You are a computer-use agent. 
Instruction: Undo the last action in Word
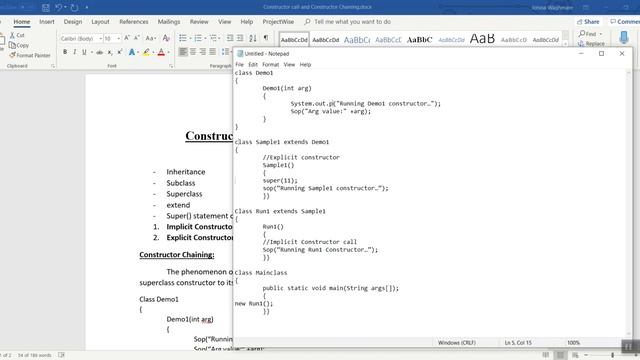point(59,7)
